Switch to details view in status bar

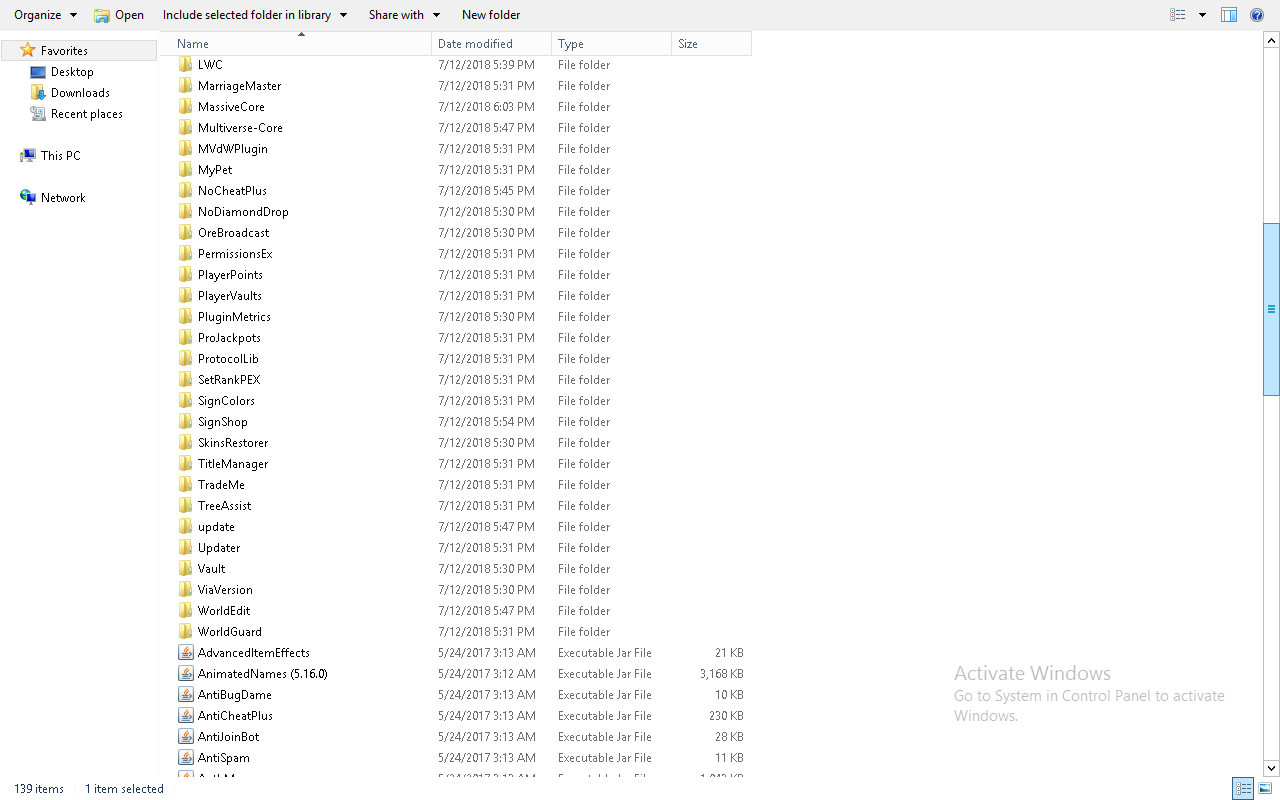[x=1243, y=789]
